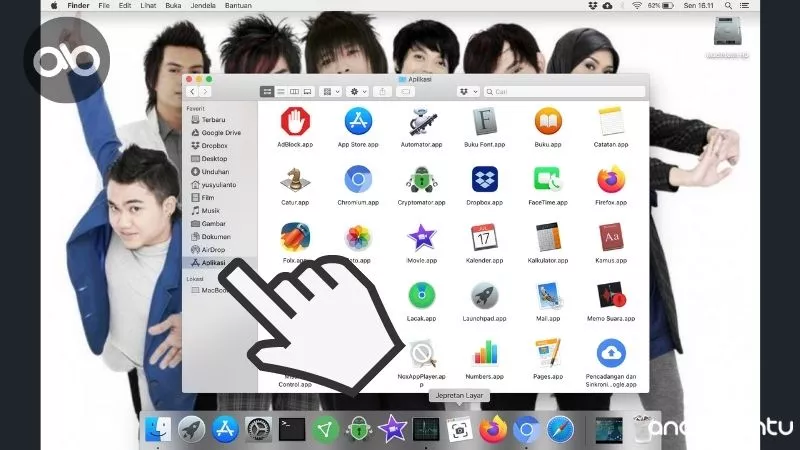Select Memo Suara.app icon
This screenshot has width=800, height=450.
pos(611,295)
